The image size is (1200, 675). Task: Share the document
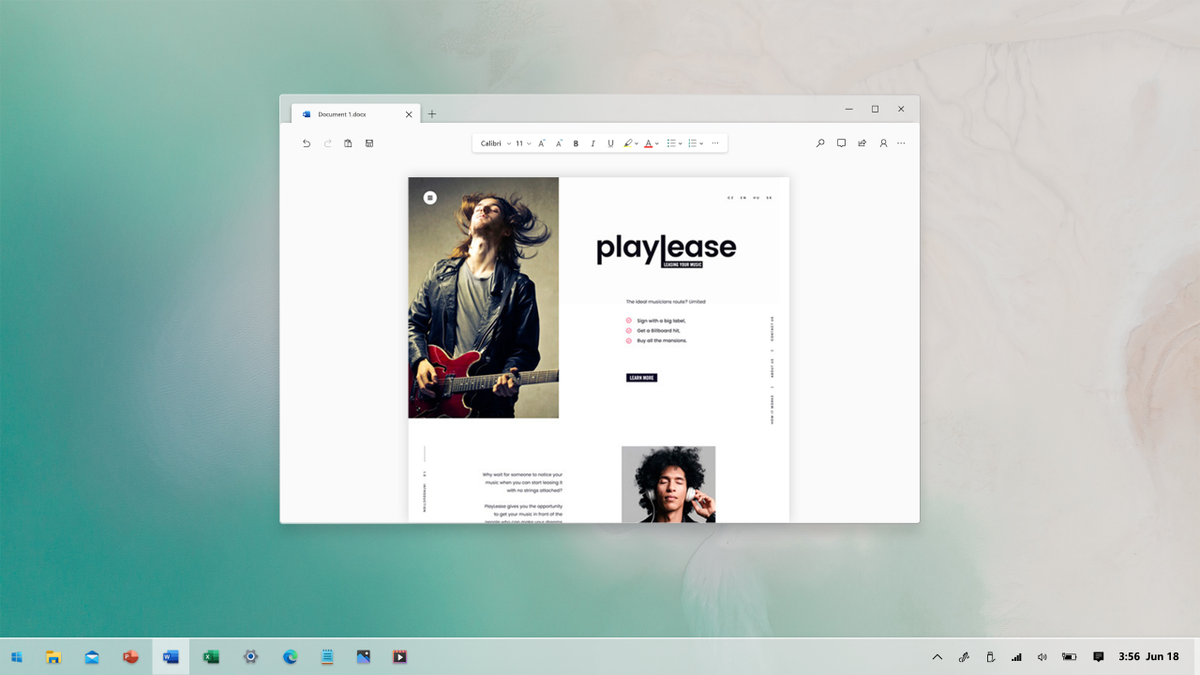point(862,144)
